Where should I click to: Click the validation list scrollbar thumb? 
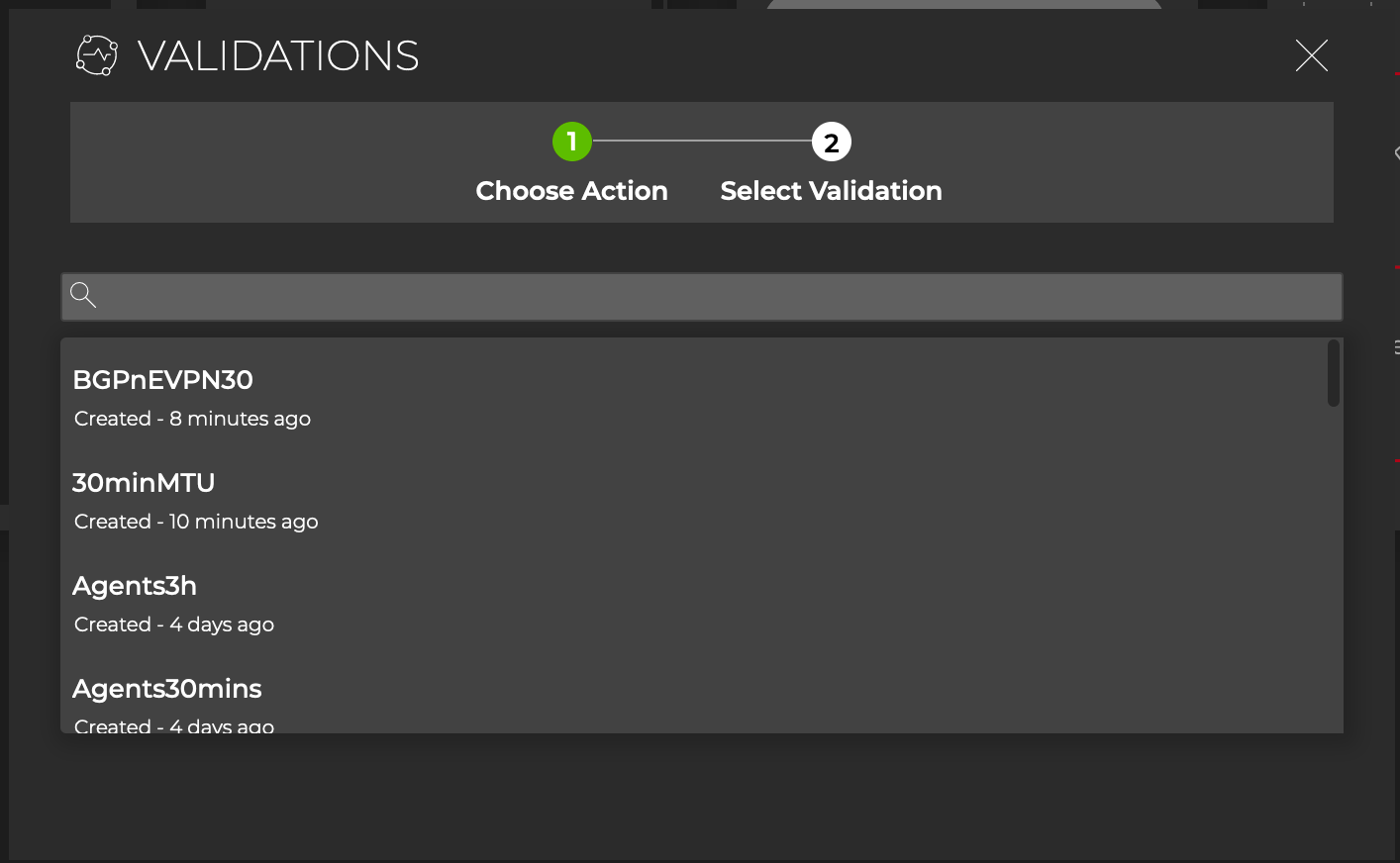[1334, 373]
